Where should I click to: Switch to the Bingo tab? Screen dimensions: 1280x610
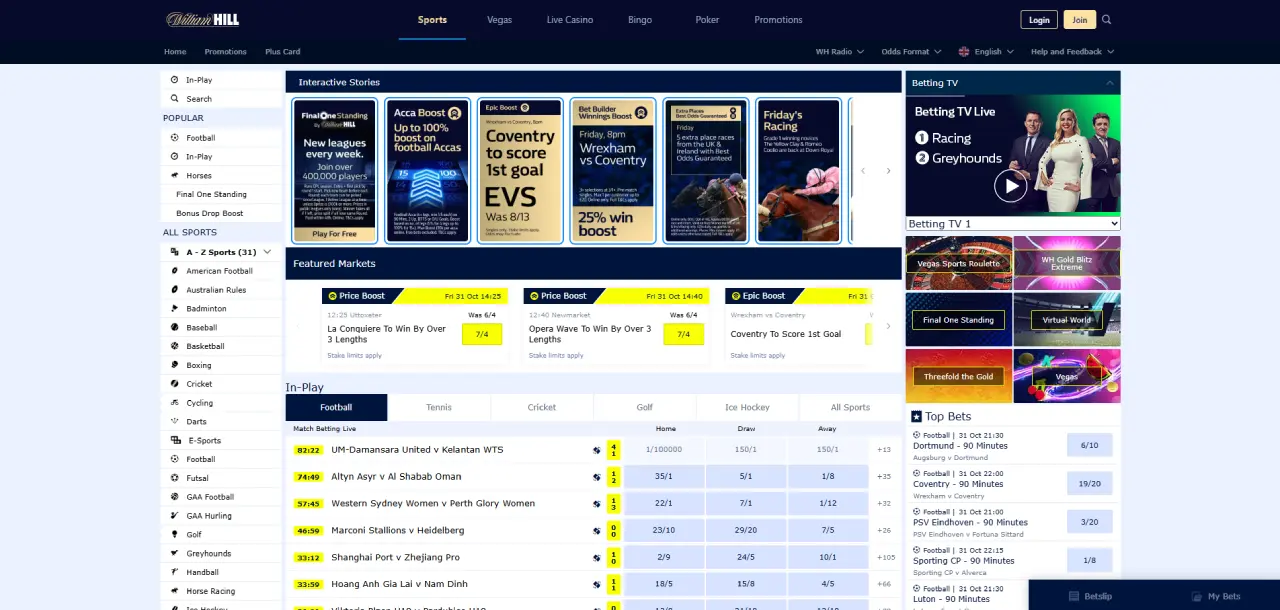click(640, 20)
